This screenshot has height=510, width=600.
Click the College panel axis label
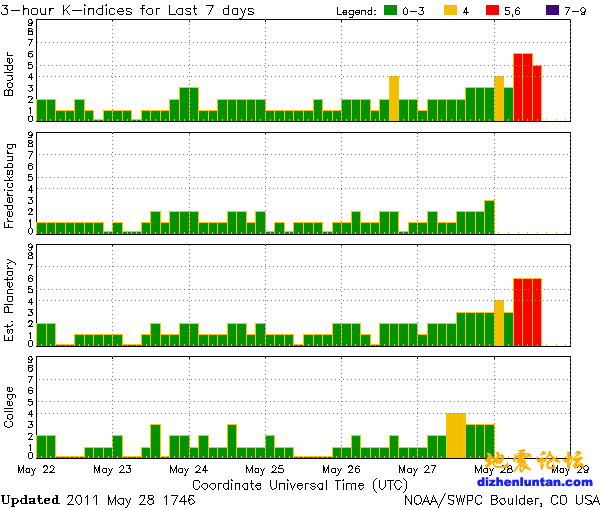pos(10,412)
